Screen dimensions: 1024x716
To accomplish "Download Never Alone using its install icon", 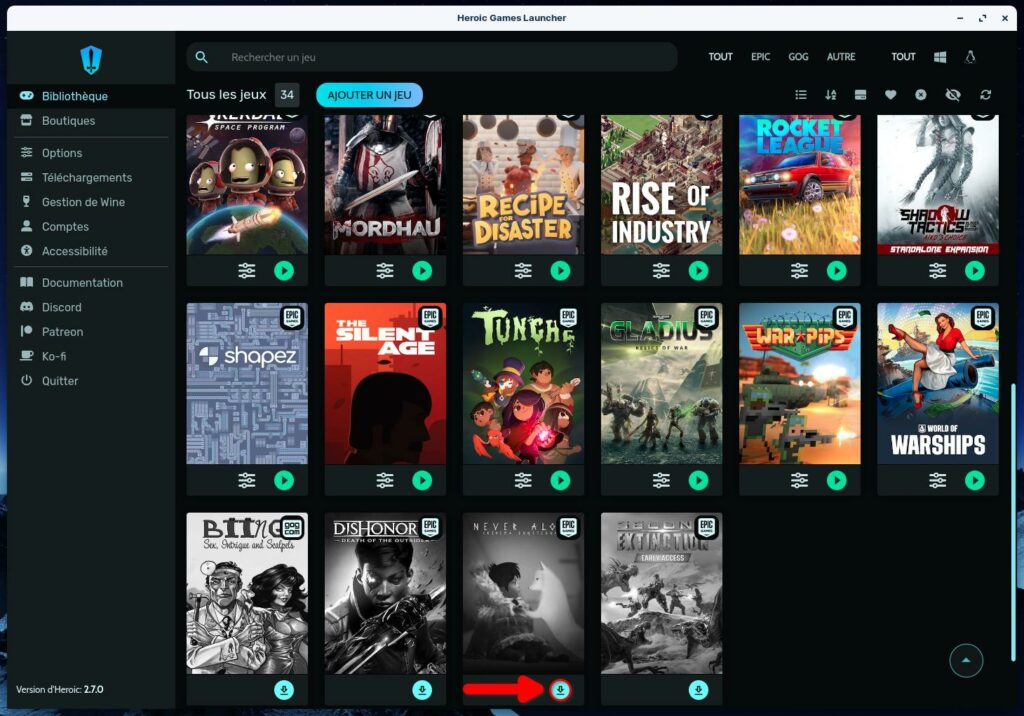I will [560, 690].
